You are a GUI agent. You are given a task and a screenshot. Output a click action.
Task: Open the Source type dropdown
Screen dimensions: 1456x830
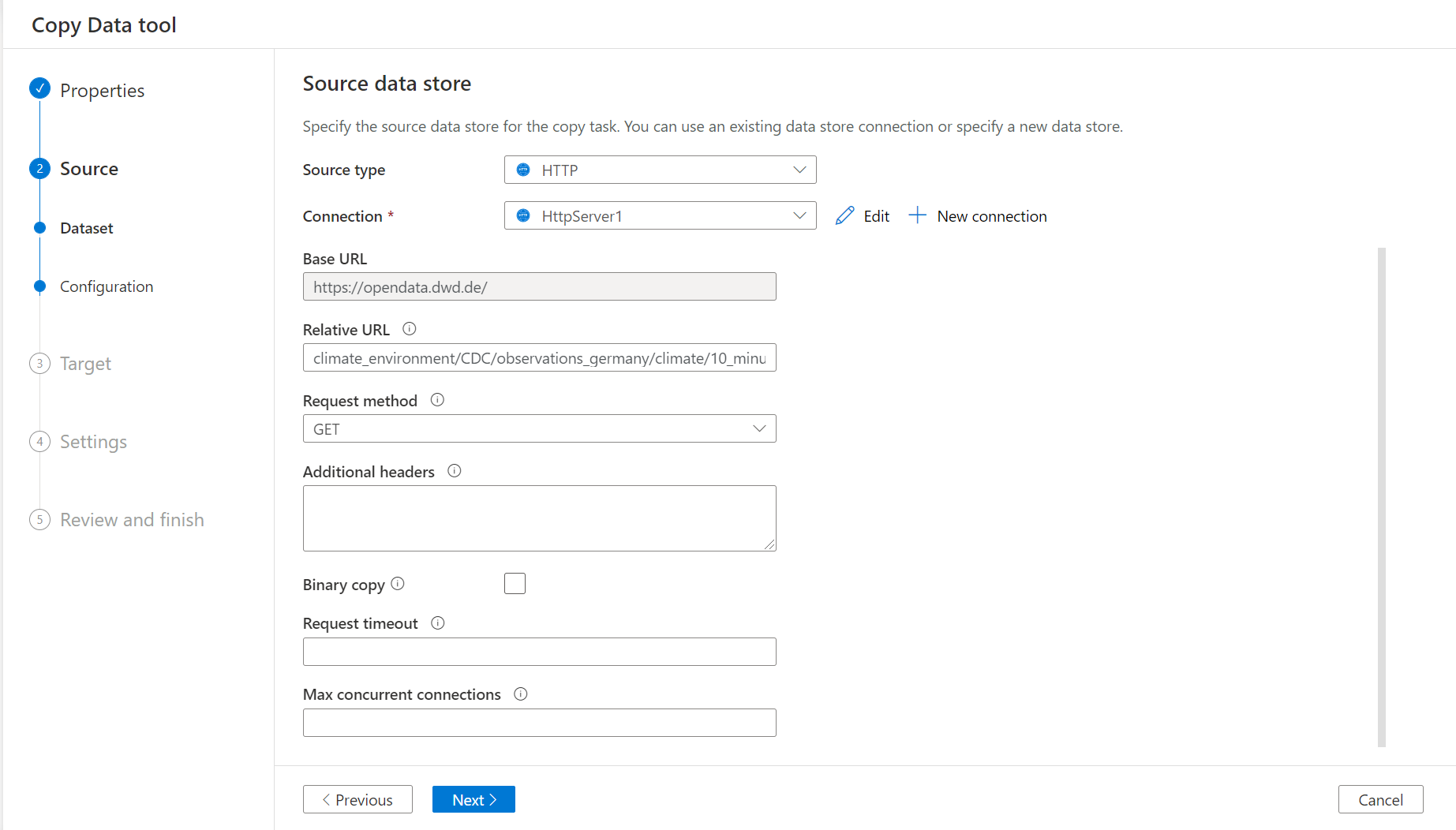[x=660, y=170]
